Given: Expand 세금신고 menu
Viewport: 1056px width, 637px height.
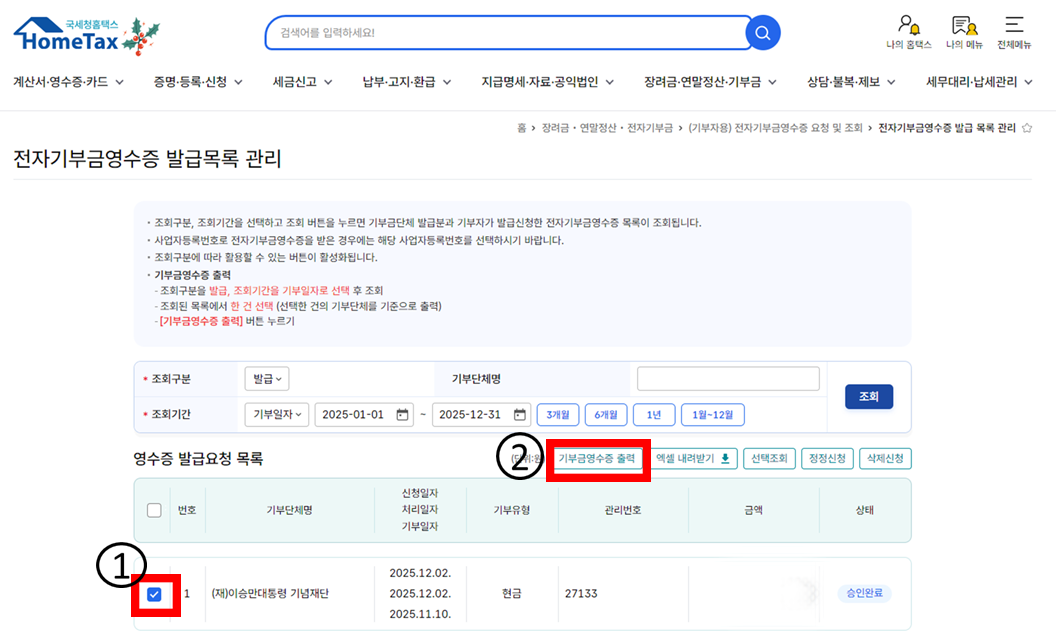Looking at the screenshot, I should (x=302, y=82).
